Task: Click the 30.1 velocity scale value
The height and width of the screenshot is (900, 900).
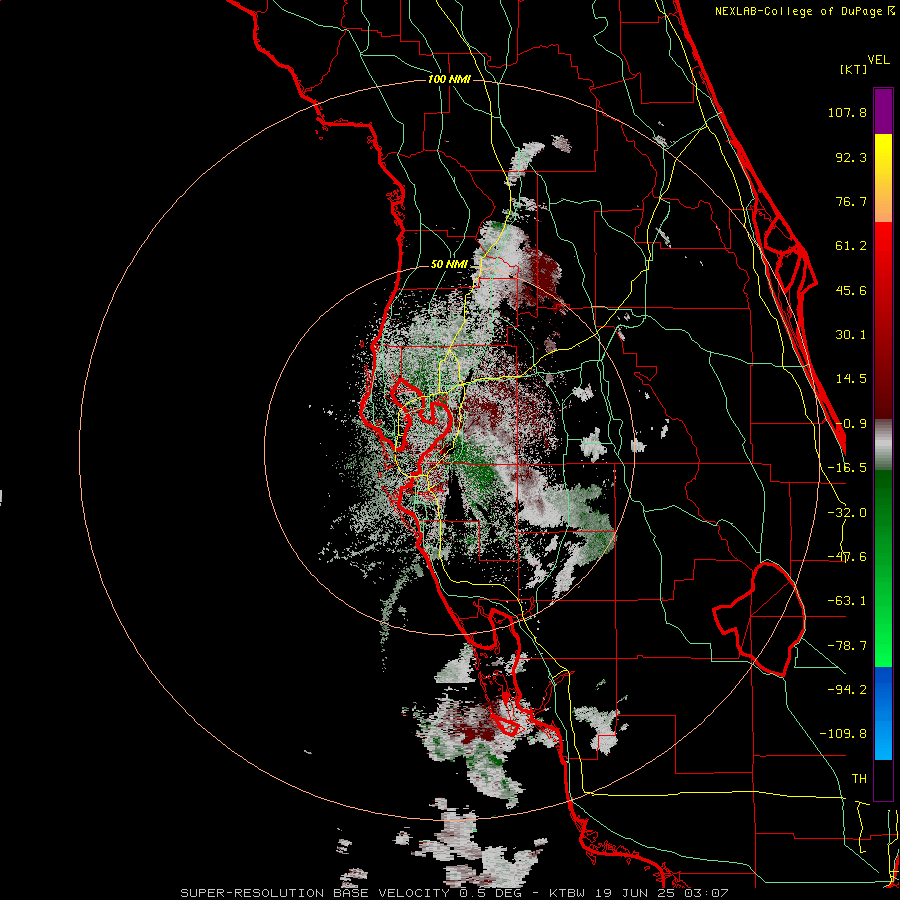Action: tap(851, 335)
